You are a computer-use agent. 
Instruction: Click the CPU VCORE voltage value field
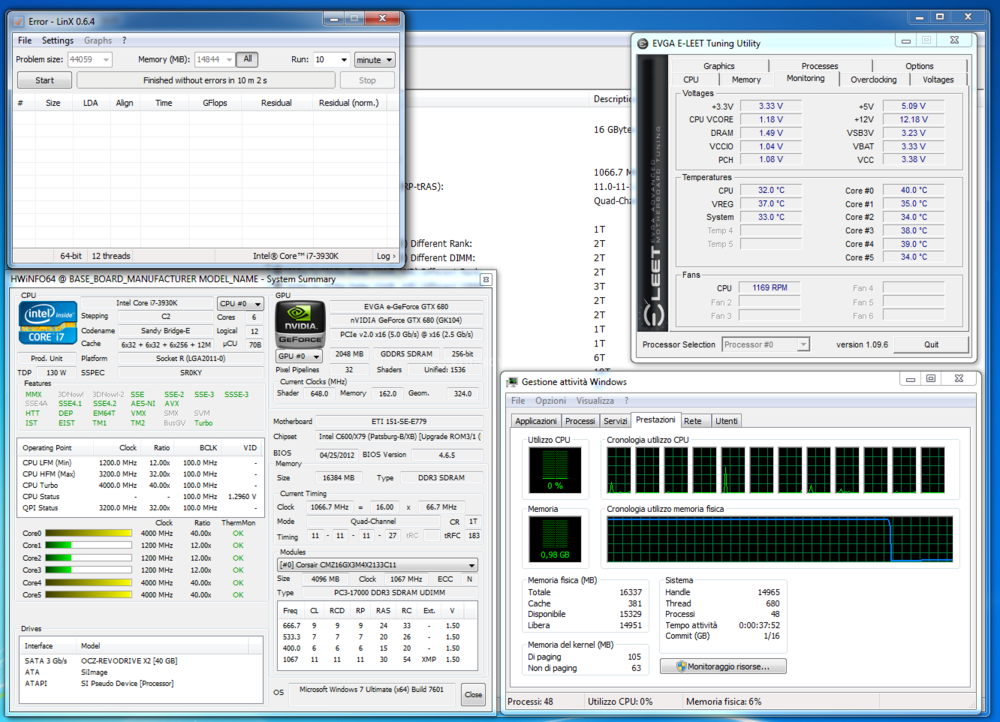(x=770, y=119)
